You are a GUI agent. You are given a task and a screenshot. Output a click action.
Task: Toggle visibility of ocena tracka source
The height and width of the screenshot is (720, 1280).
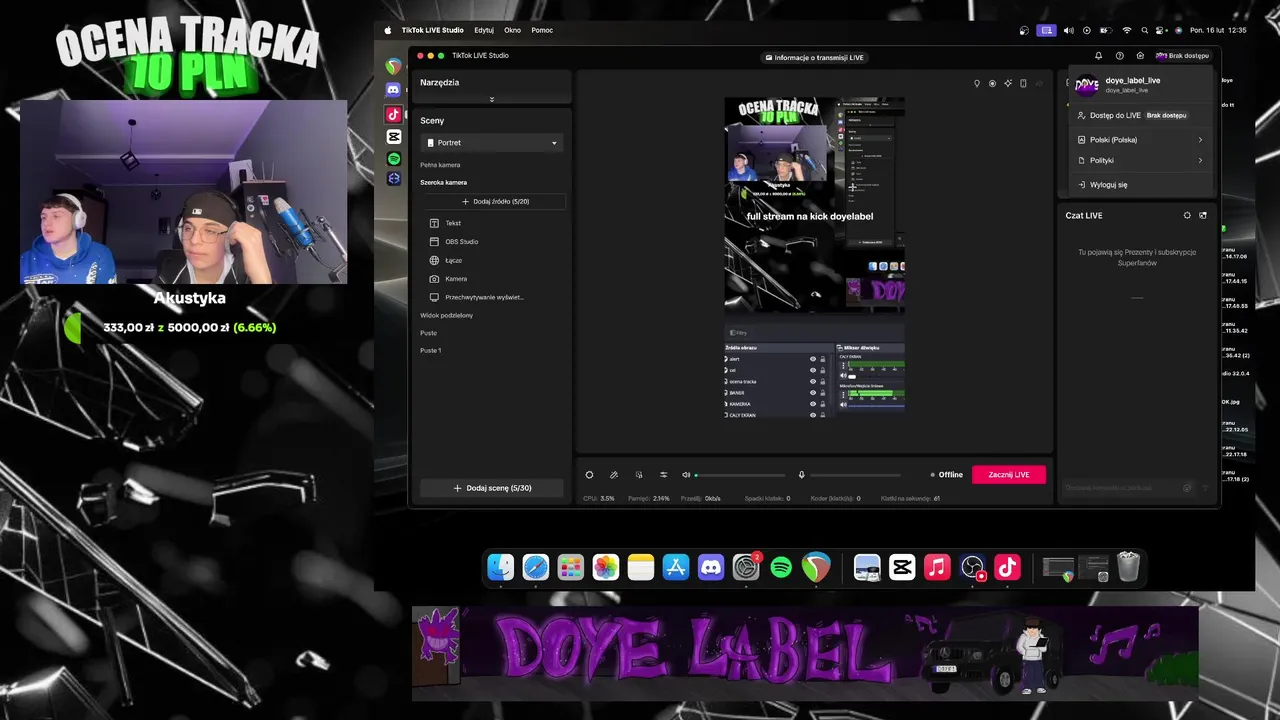point(813,381)
